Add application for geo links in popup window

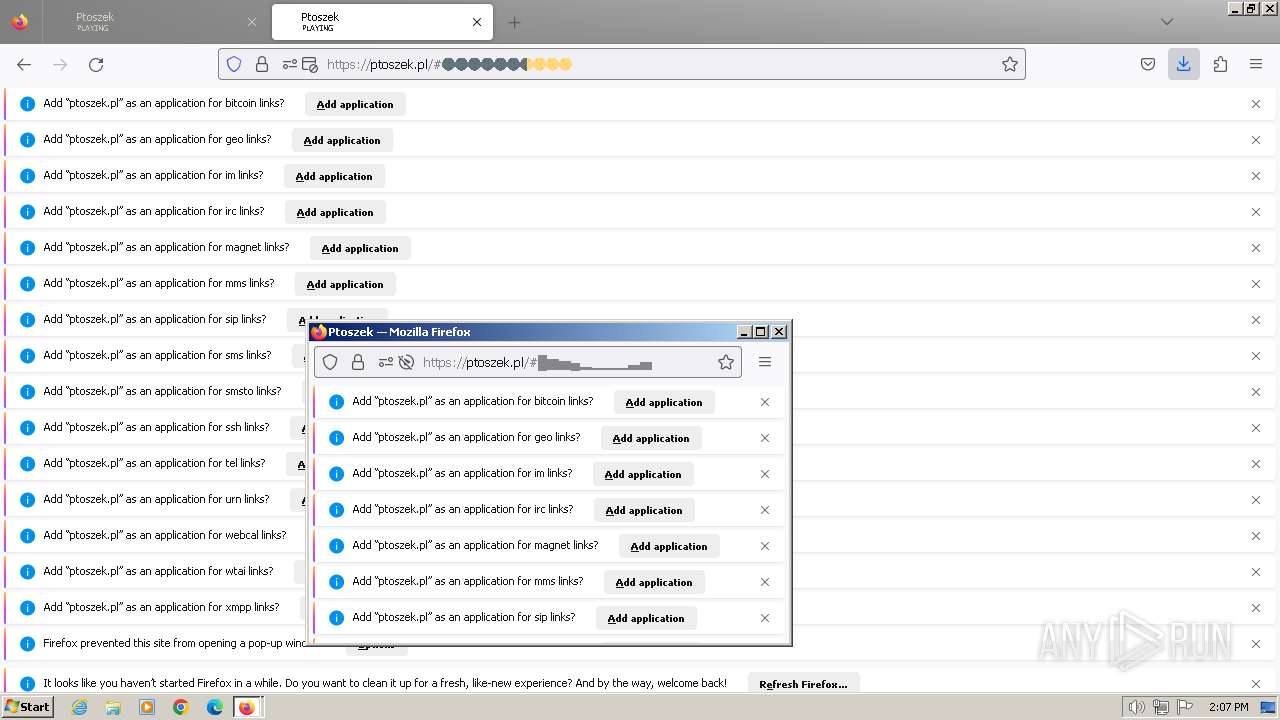pyautogui.click(x=651, y=438)
